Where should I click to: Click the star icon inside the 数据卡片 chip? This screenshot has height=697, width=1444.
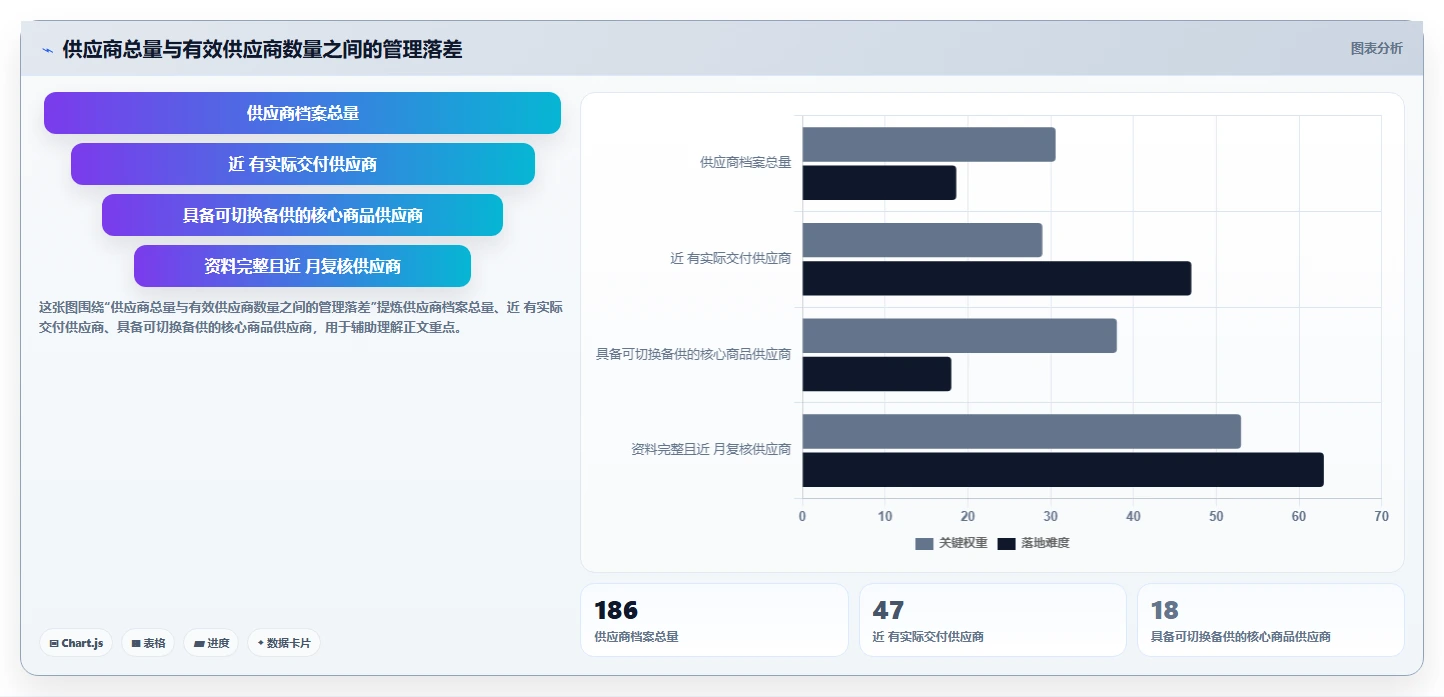pyautogui.click(x=260, y=643)
